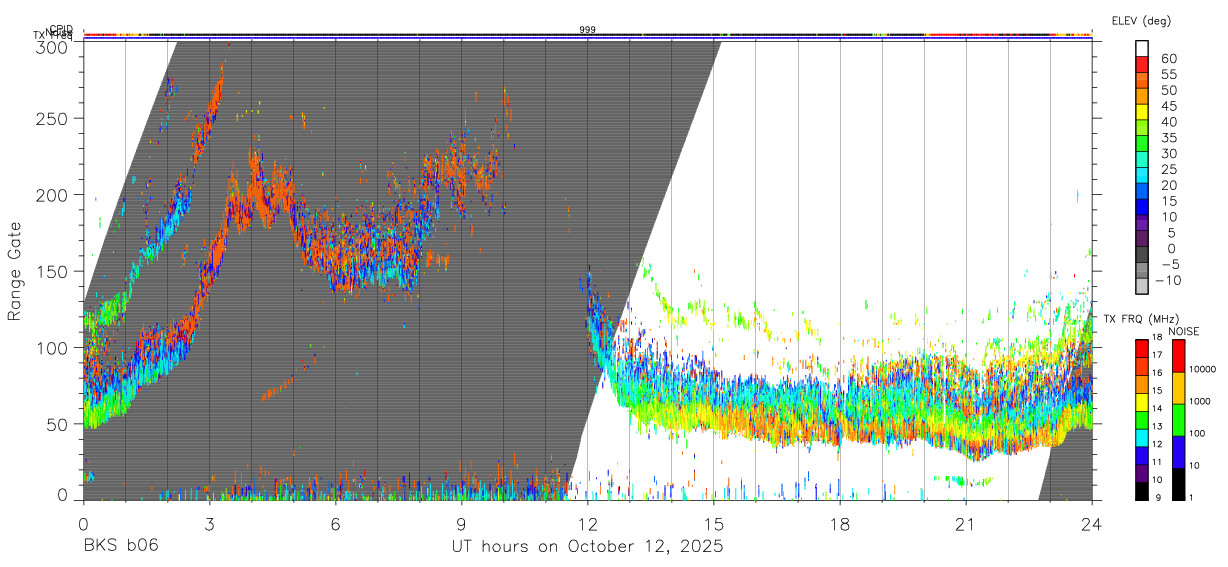The image size is (1228, 567).
Task: Click the '60' value in ELEV legend
Action: (x=1169, y=59)
